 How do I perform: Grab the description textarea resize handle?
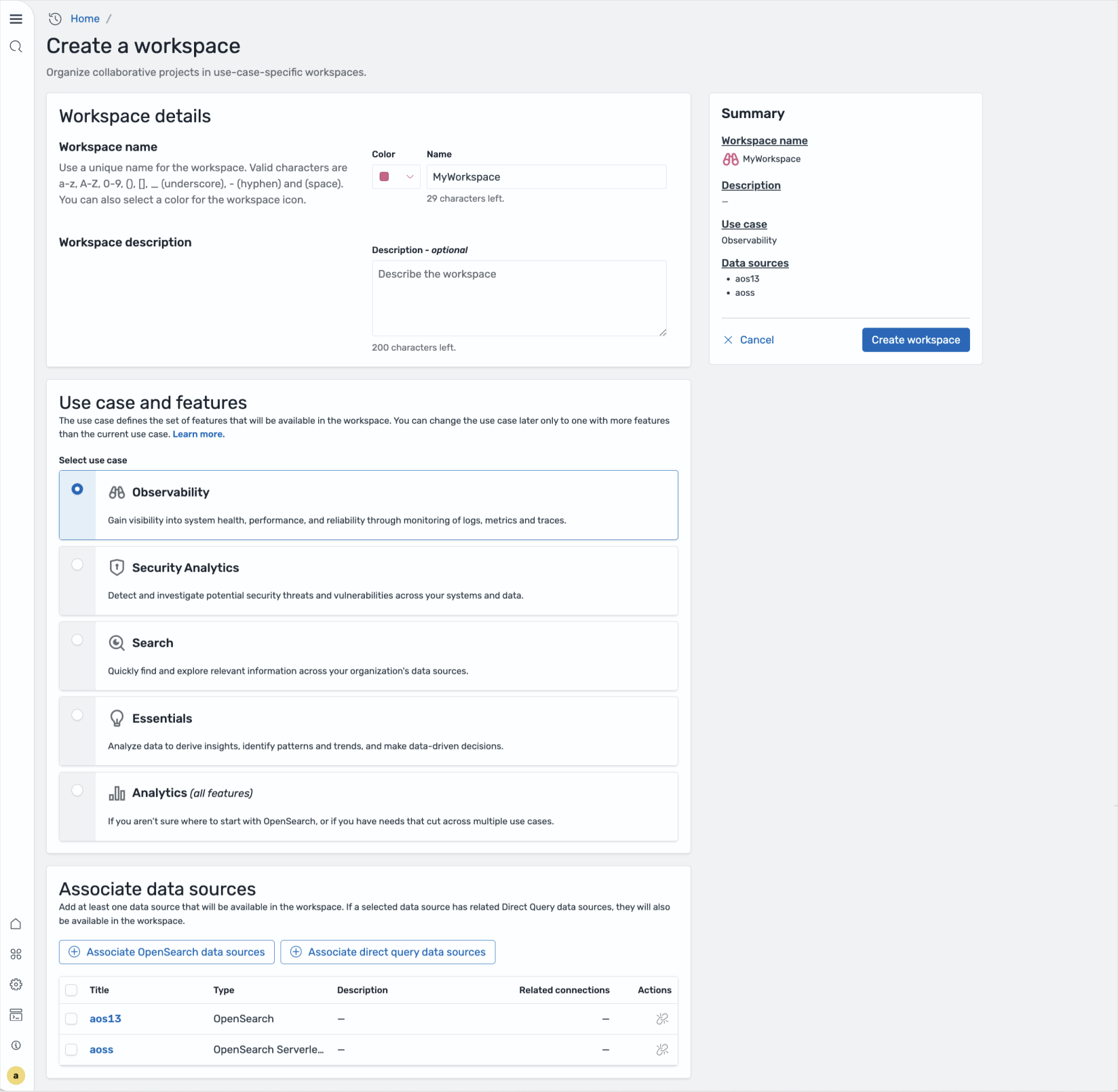pyautogui.click(x=663, y=332)
